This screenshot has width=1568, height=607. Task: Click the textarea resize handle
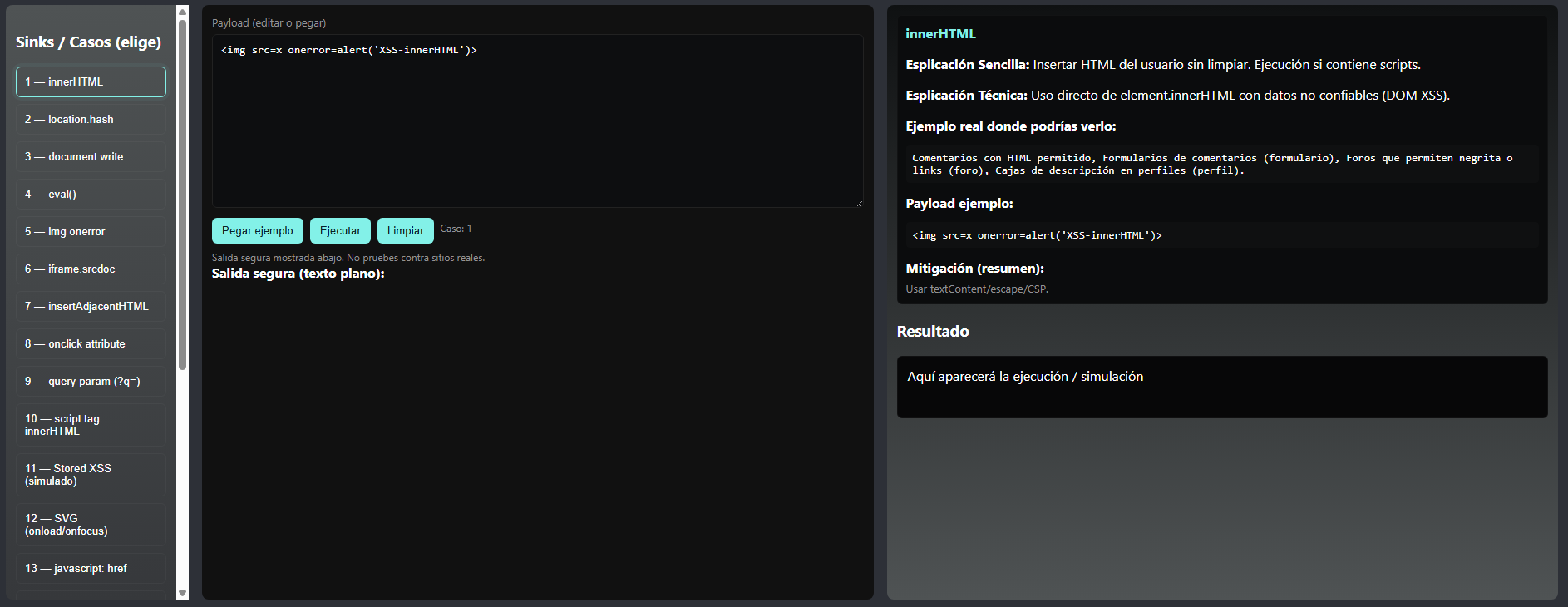859,203
